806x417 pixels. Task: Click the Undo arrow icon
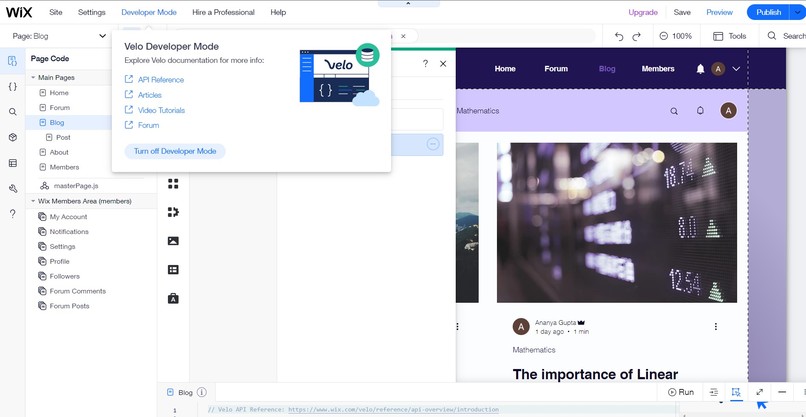[619, 36]
